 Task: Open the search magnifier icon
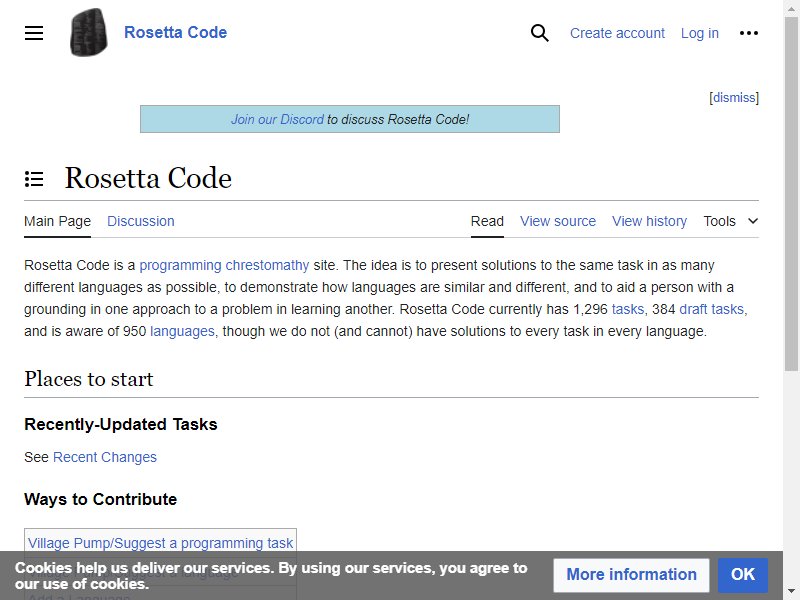(539, 33)
